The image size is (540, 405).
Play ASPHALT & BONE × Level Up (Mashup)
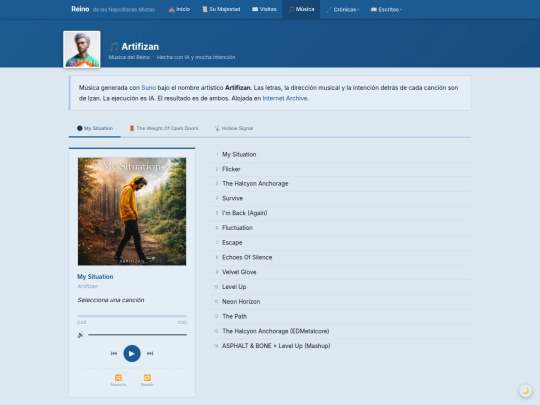click(341, 346)
